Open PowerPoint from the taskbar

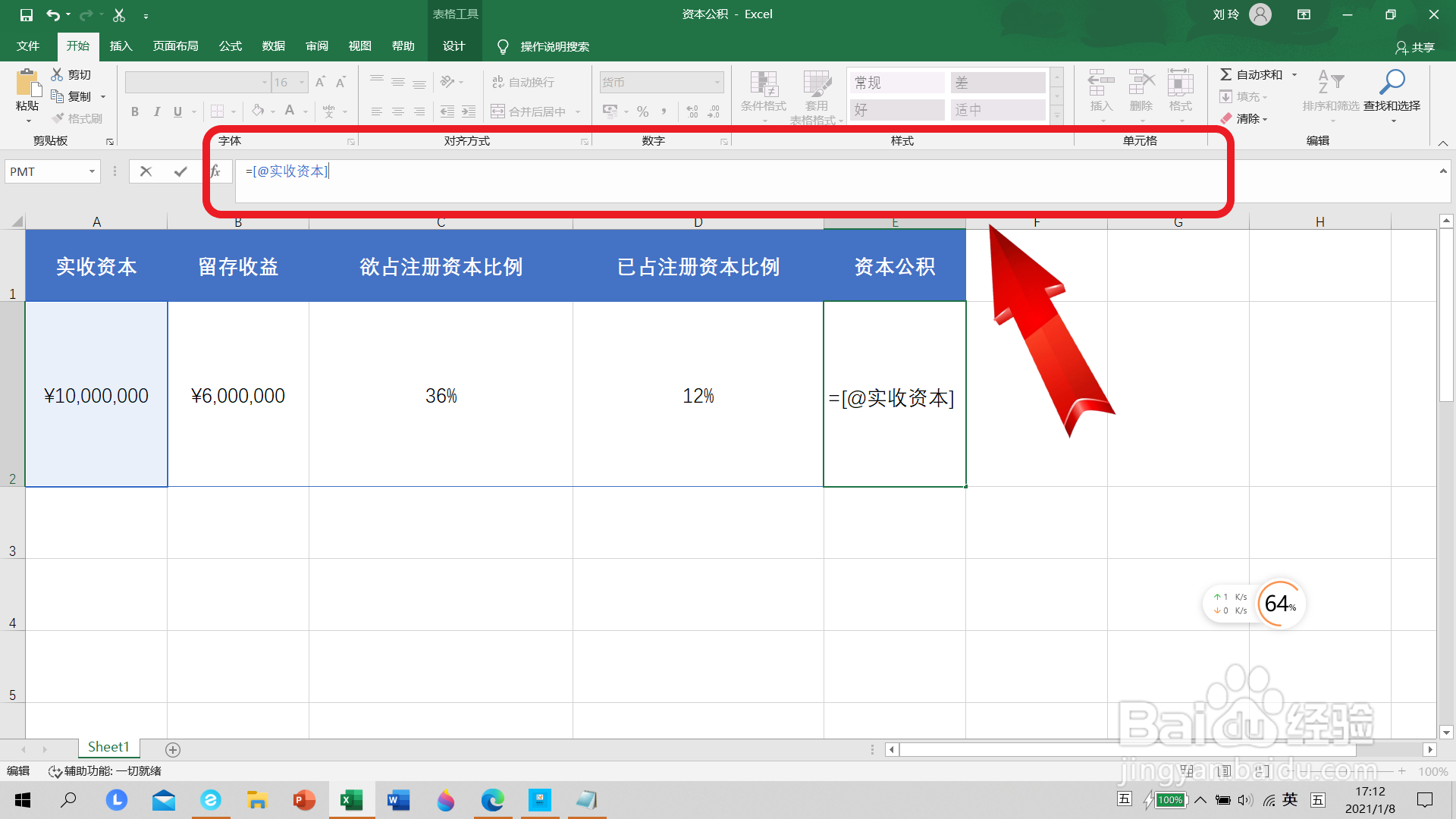coord(304,800)
